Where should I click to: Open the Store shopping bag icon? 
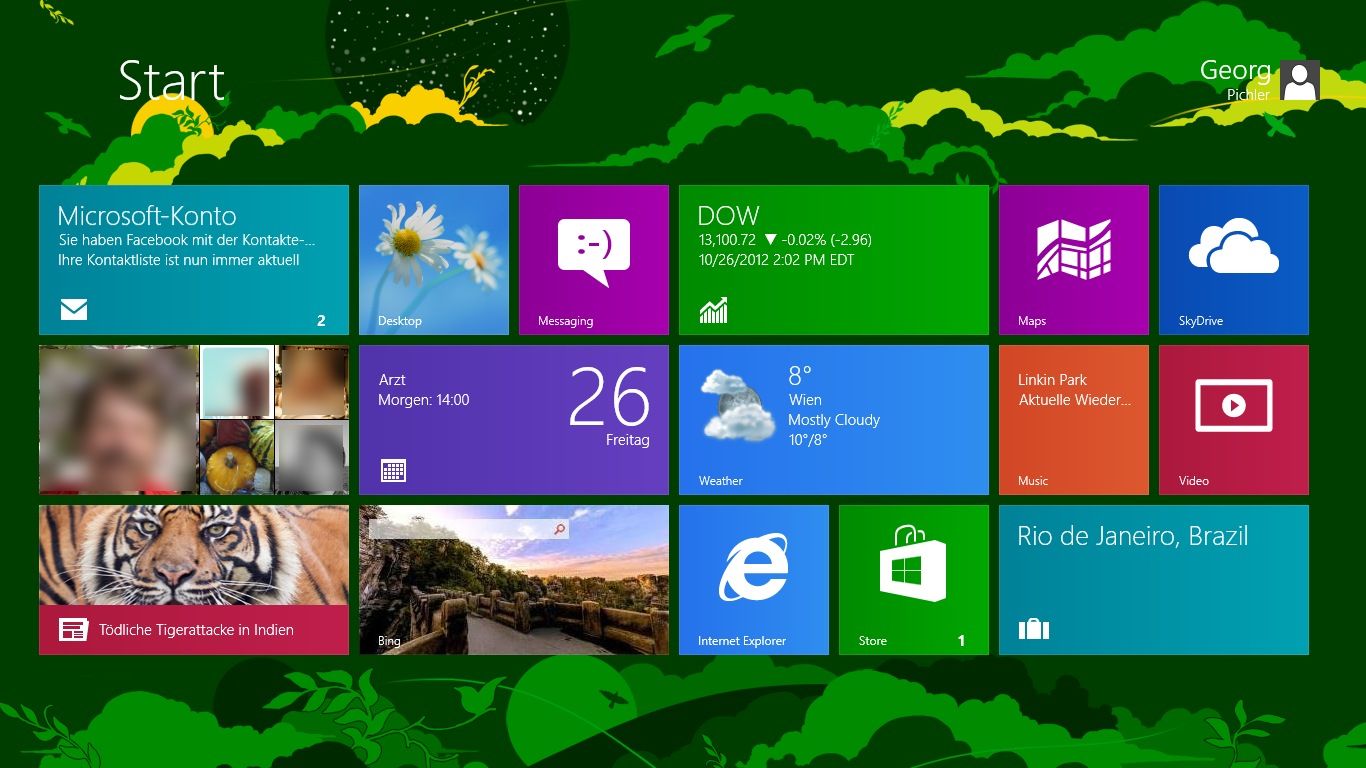[913, 563]
